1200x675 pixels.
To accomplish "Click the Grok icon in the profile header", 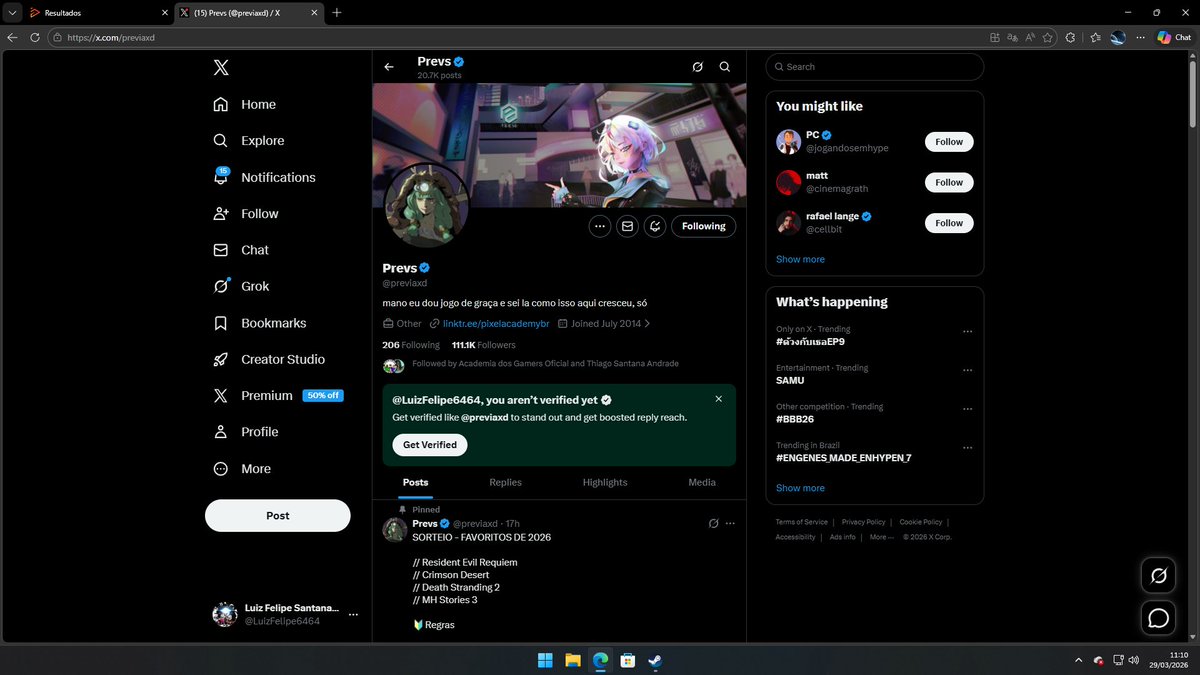I will point(698,67).
